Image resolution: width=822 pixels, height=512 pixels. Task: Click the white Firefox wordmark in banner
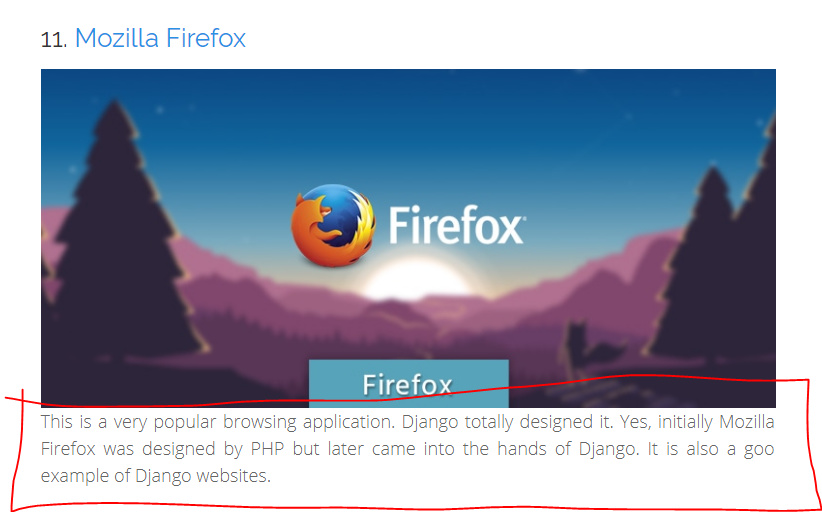click(456, 225)
